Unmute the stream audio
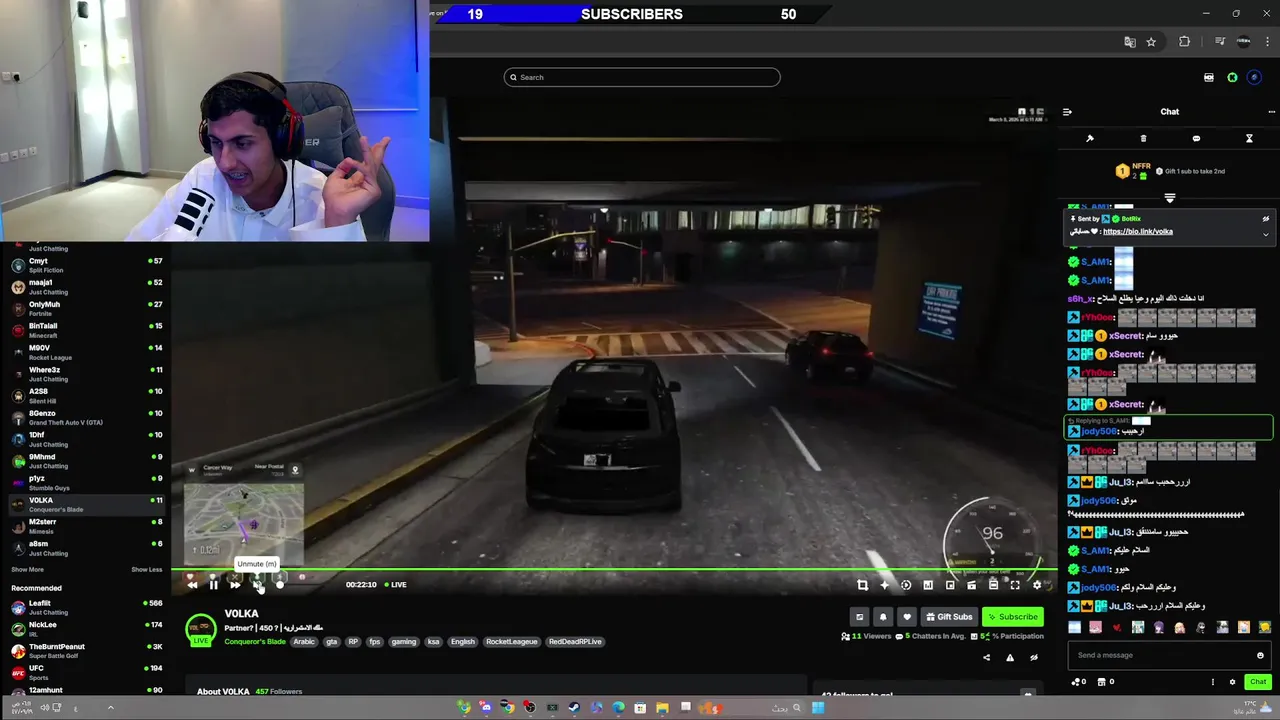1280x720 pixels. 257,585
